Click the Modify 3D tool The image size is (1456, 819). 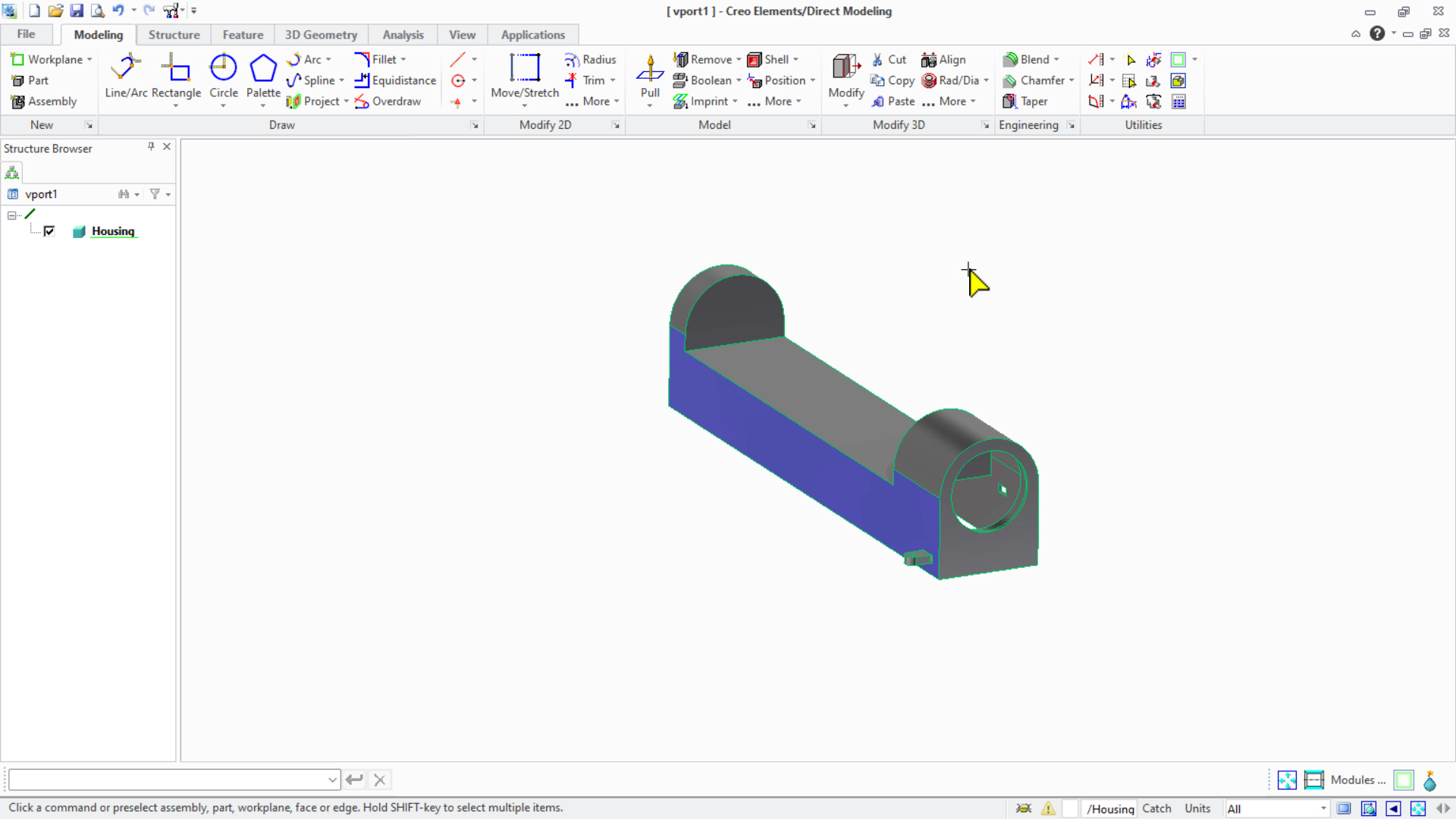point(846,76)
